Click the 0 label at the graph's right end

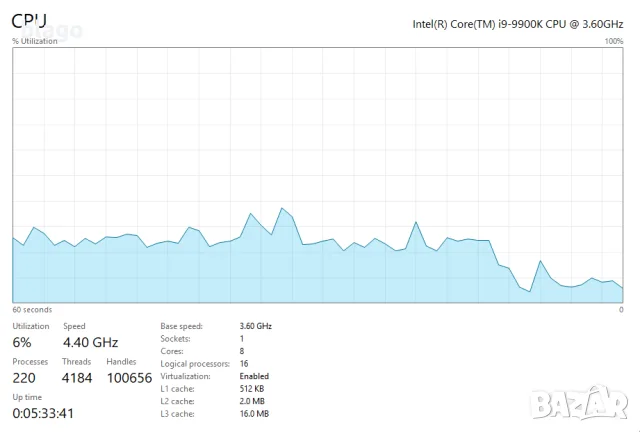coord(621,310)
